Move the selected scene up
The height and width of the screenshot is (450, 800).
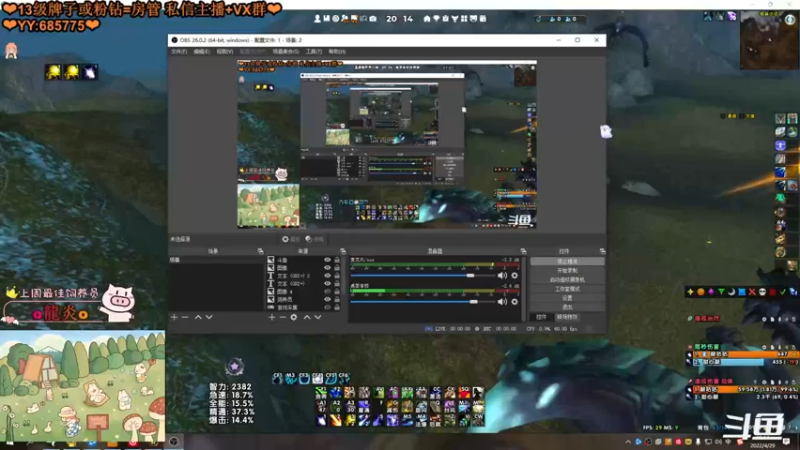pyautogui.click(x=198, y=317)
